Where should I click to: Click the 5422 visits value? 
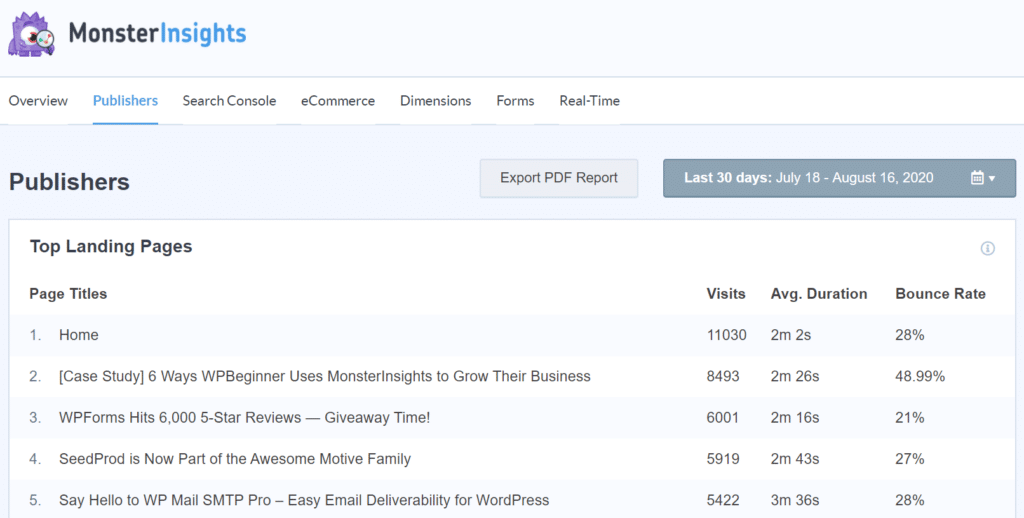point(723,500)
